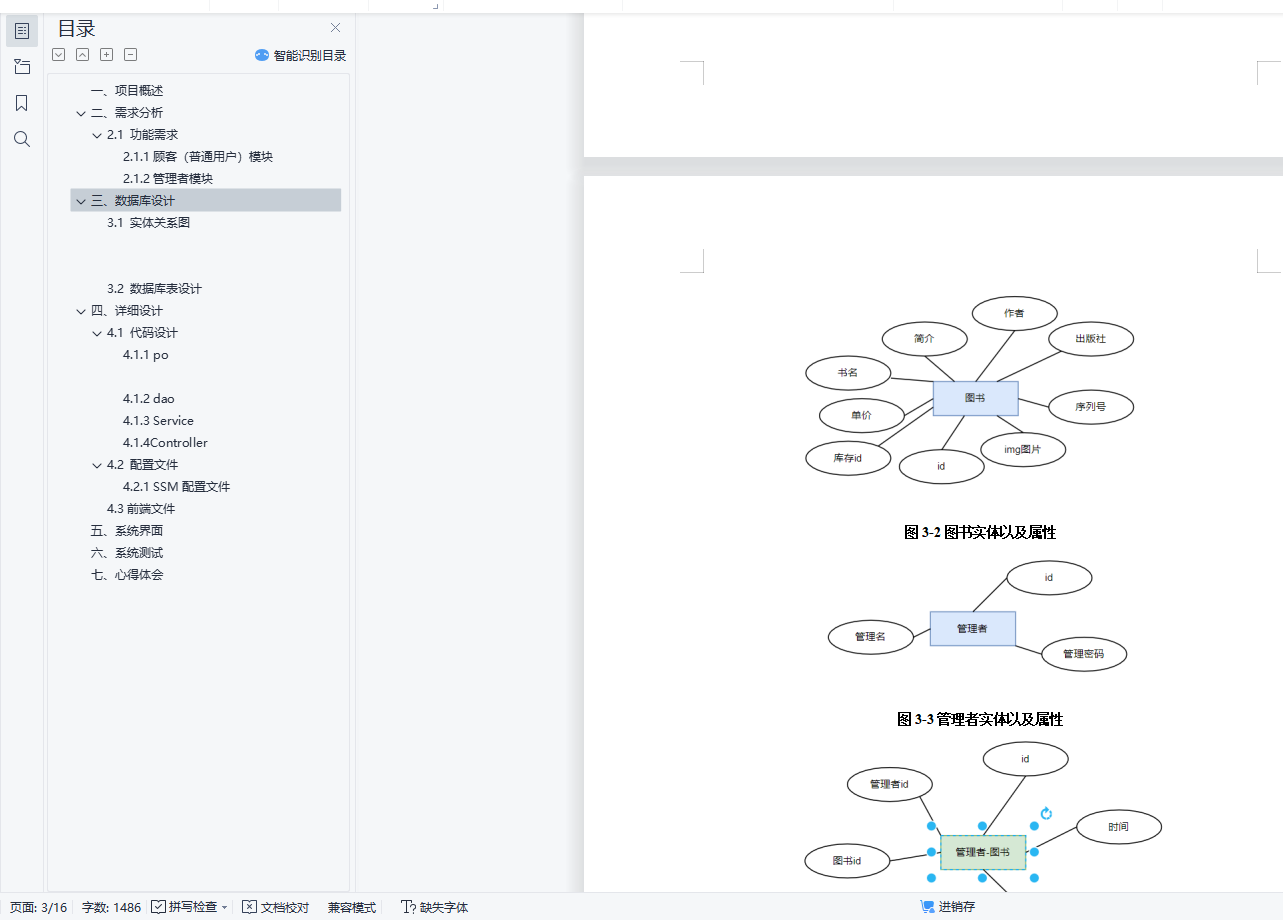The width and height of the screenshot is (1283, 920).
Task: Click the 字数: 1486 word count
Action: (111, 907)
